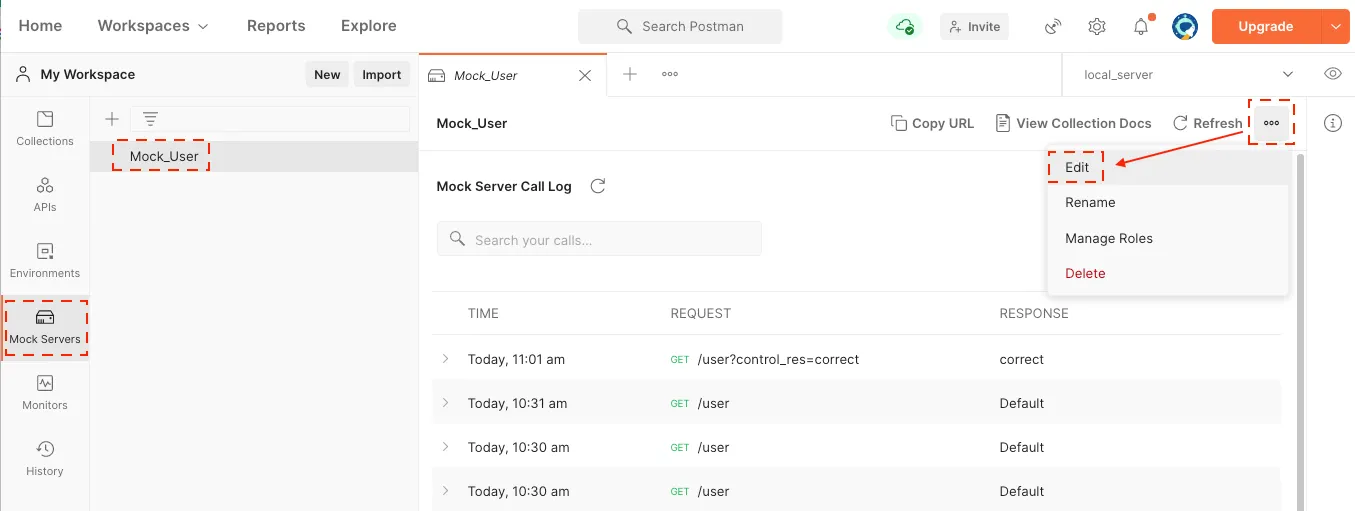Open the Collections sidebar panel
The width and height of the screenshot is (1355, 511).
pos(45,130)
